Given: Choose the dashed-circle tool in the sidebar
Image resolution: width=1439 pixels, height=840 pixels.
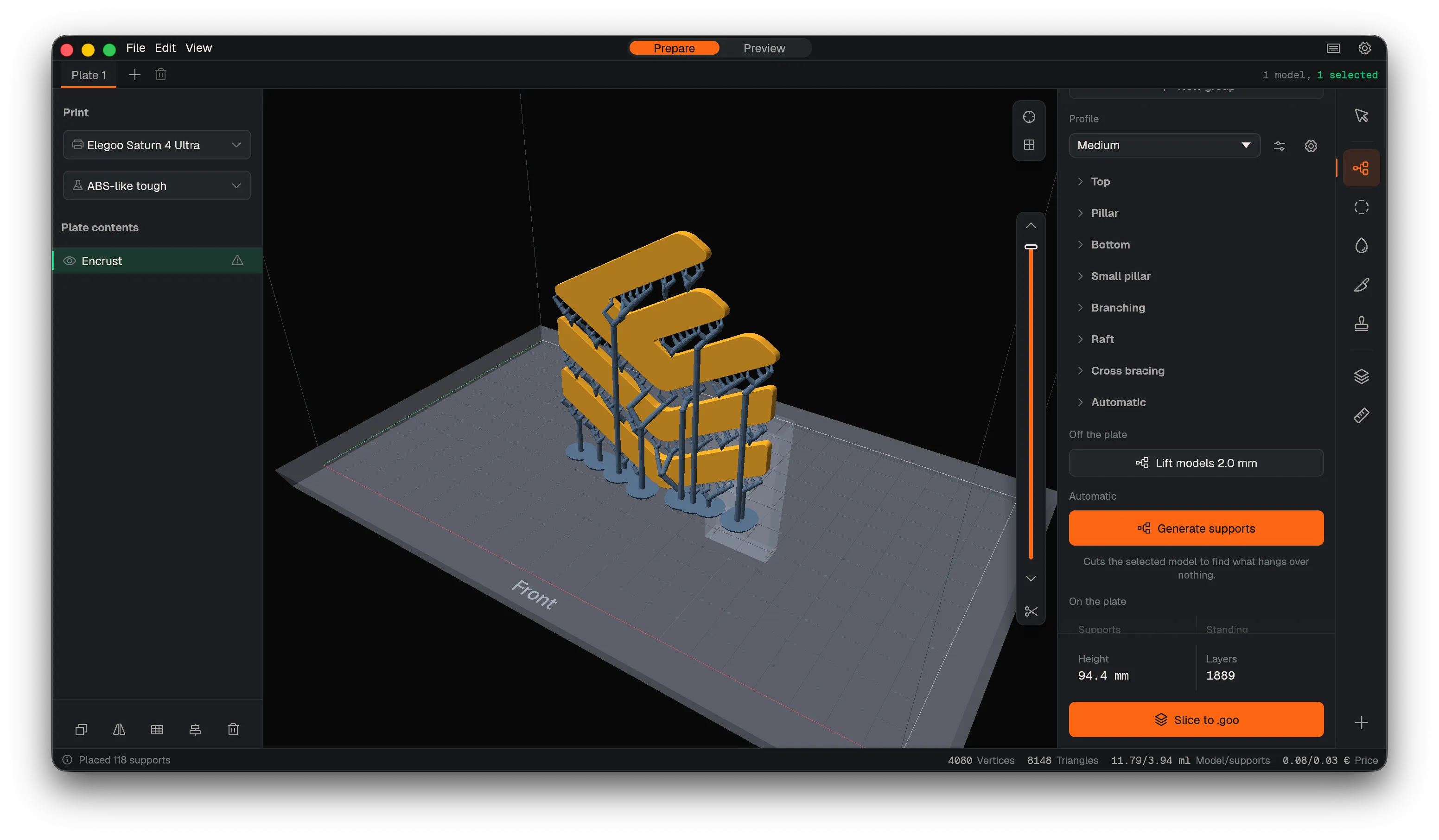Looking at the screenshot, I should [x=1361, y=207].
